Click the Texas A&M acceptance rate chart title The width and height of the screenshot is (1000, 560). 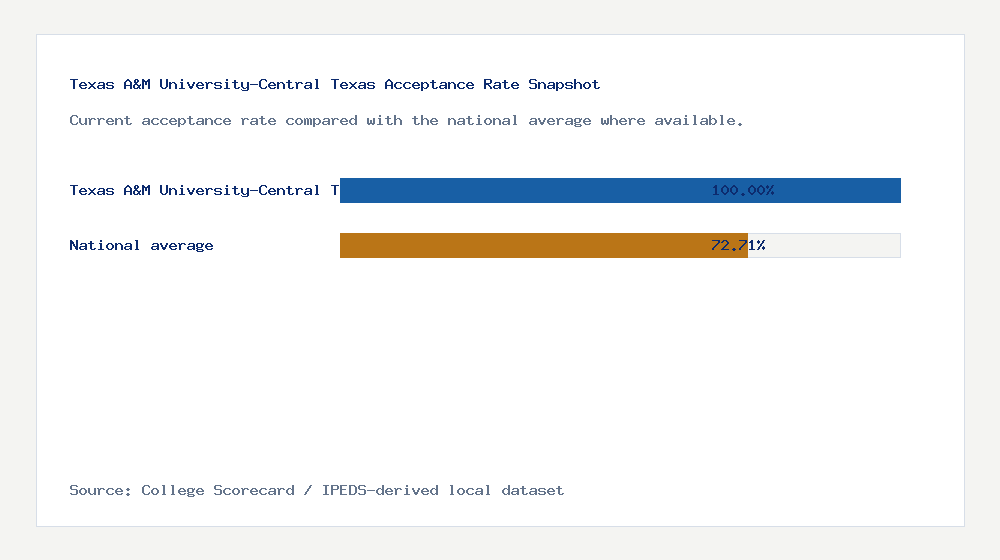tap(334, 84)
